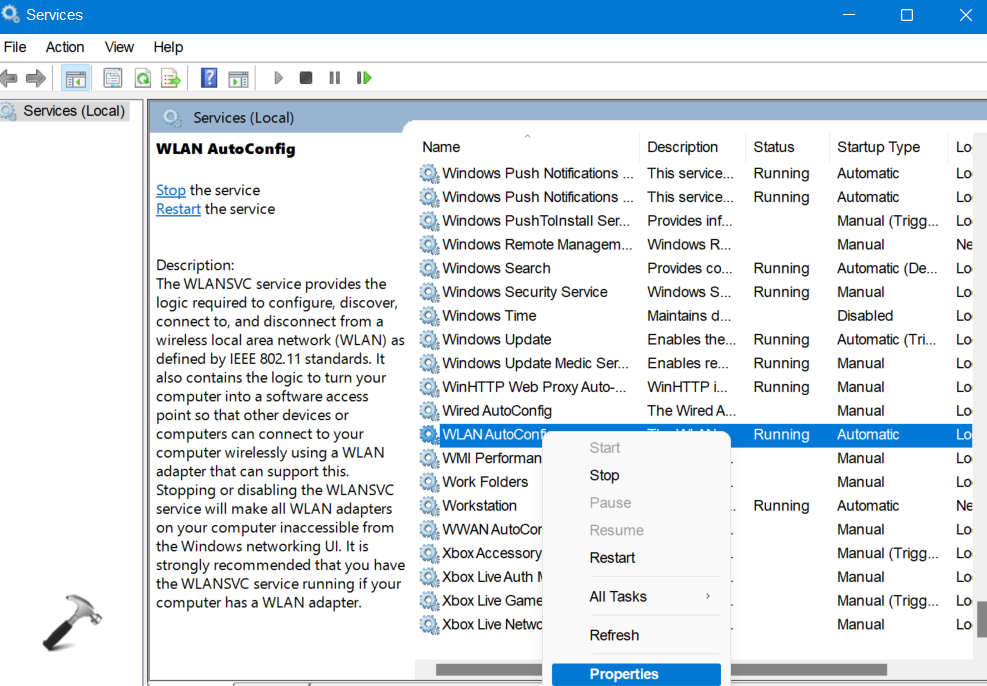Select Services (Local) in the console tree
Image resolution: width=987 pixels, height=686 pixels.
point(73,111)
